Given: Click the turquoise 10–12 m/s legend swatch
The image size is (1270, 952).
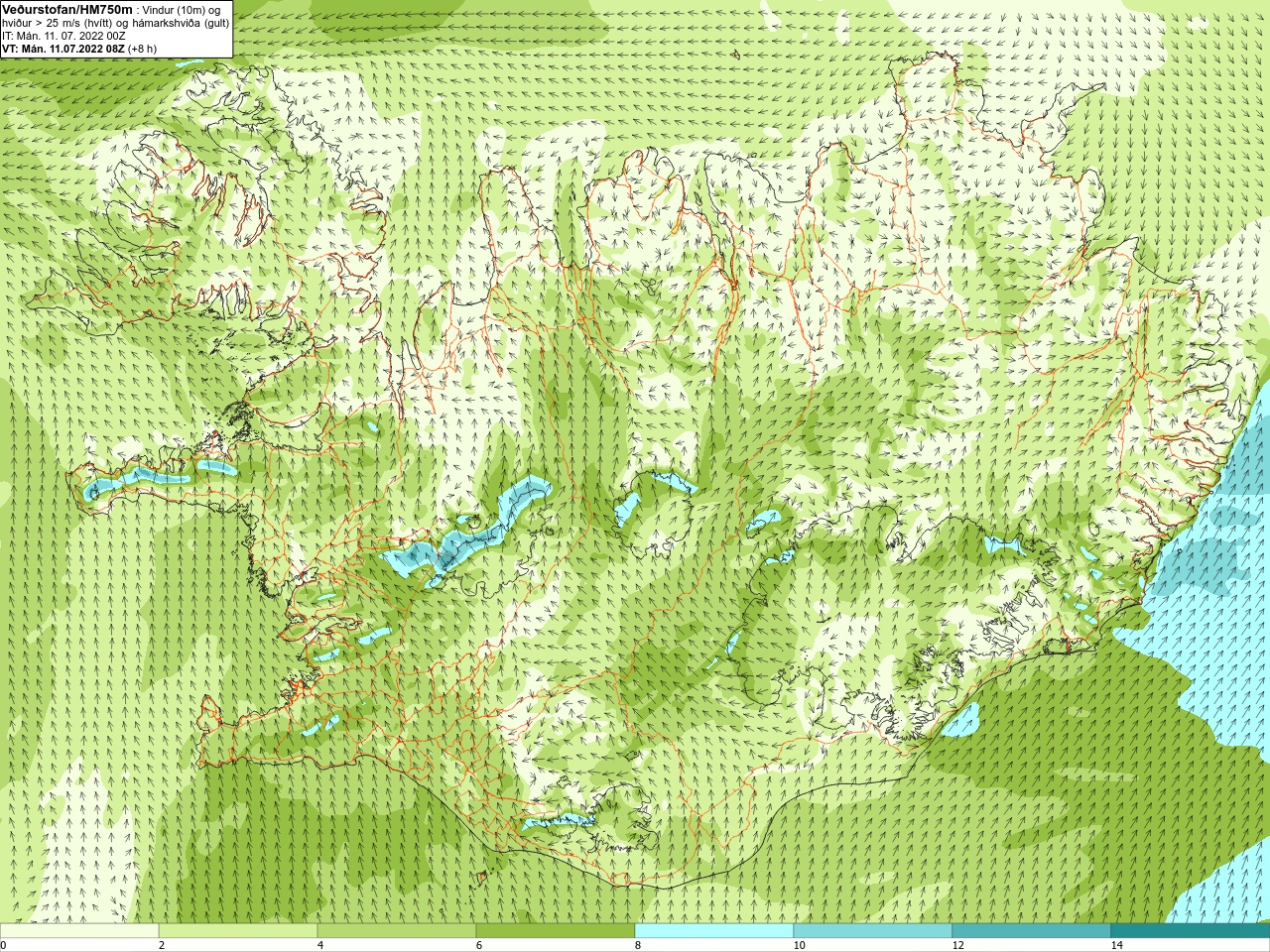Looking at the screenshot, I should [873, 931].
